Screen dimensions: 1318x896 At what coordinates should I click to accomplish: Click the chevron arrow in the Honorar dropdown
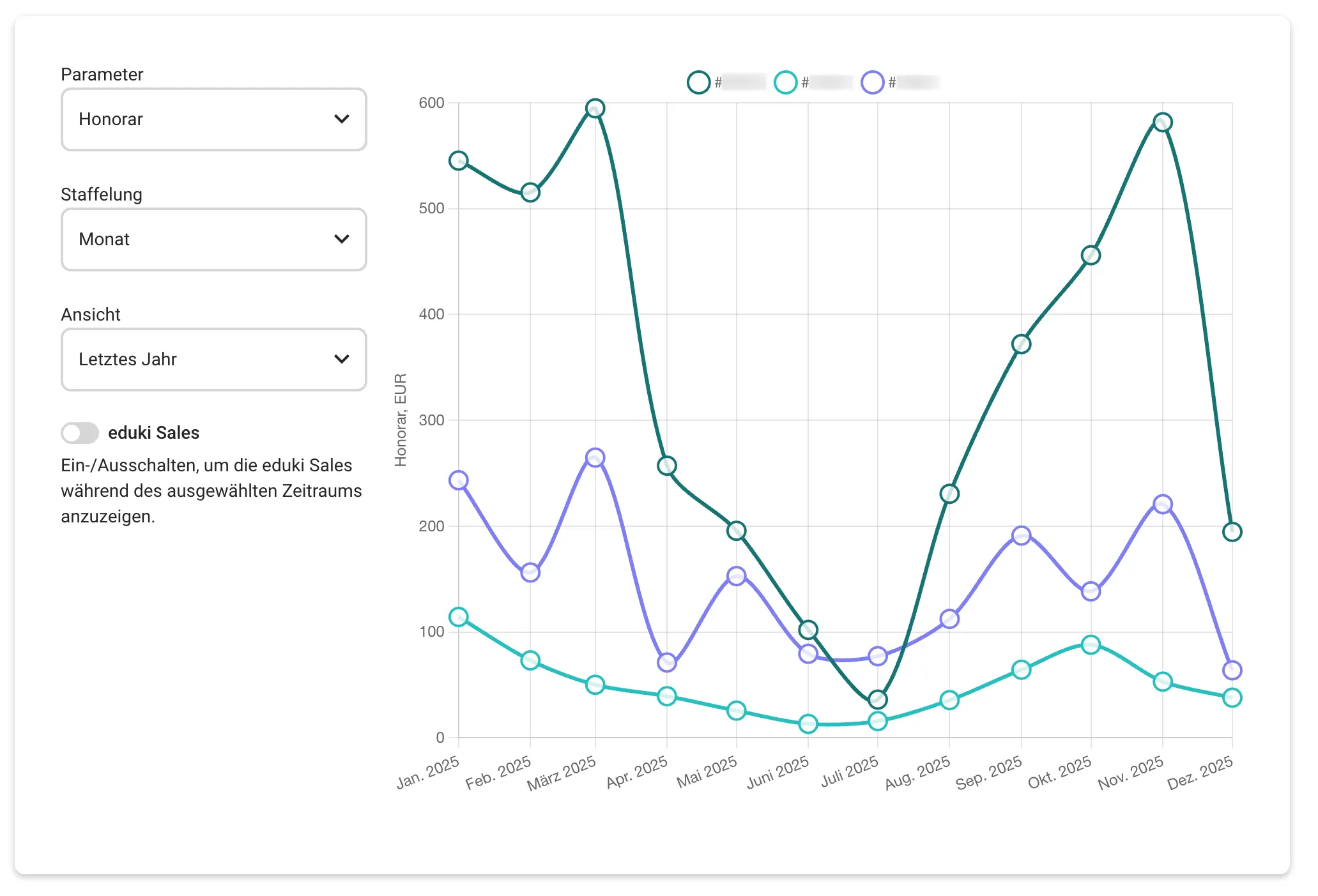[342, 119]
